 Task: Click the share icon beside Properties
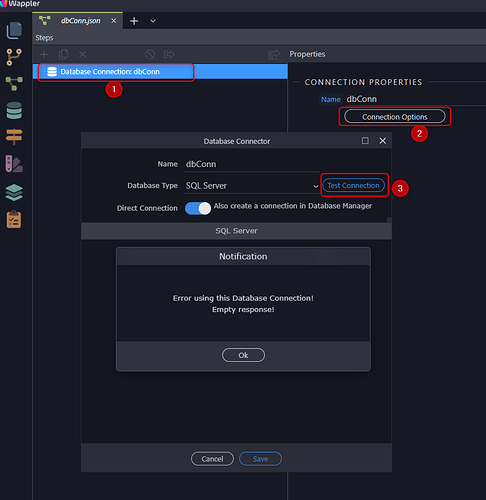click(274, 54)
